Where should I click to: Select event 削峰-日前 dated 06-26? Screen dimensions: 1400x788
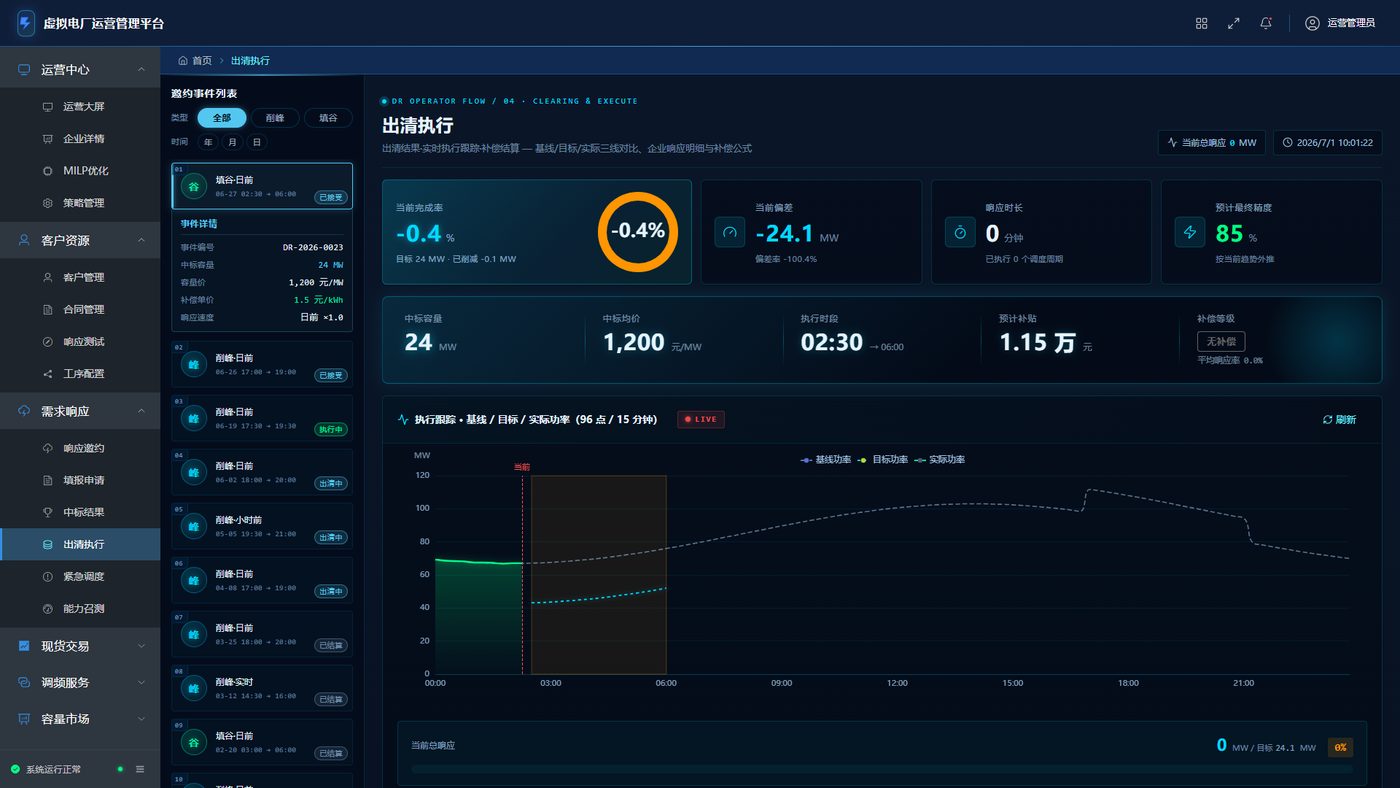point(262,364)
